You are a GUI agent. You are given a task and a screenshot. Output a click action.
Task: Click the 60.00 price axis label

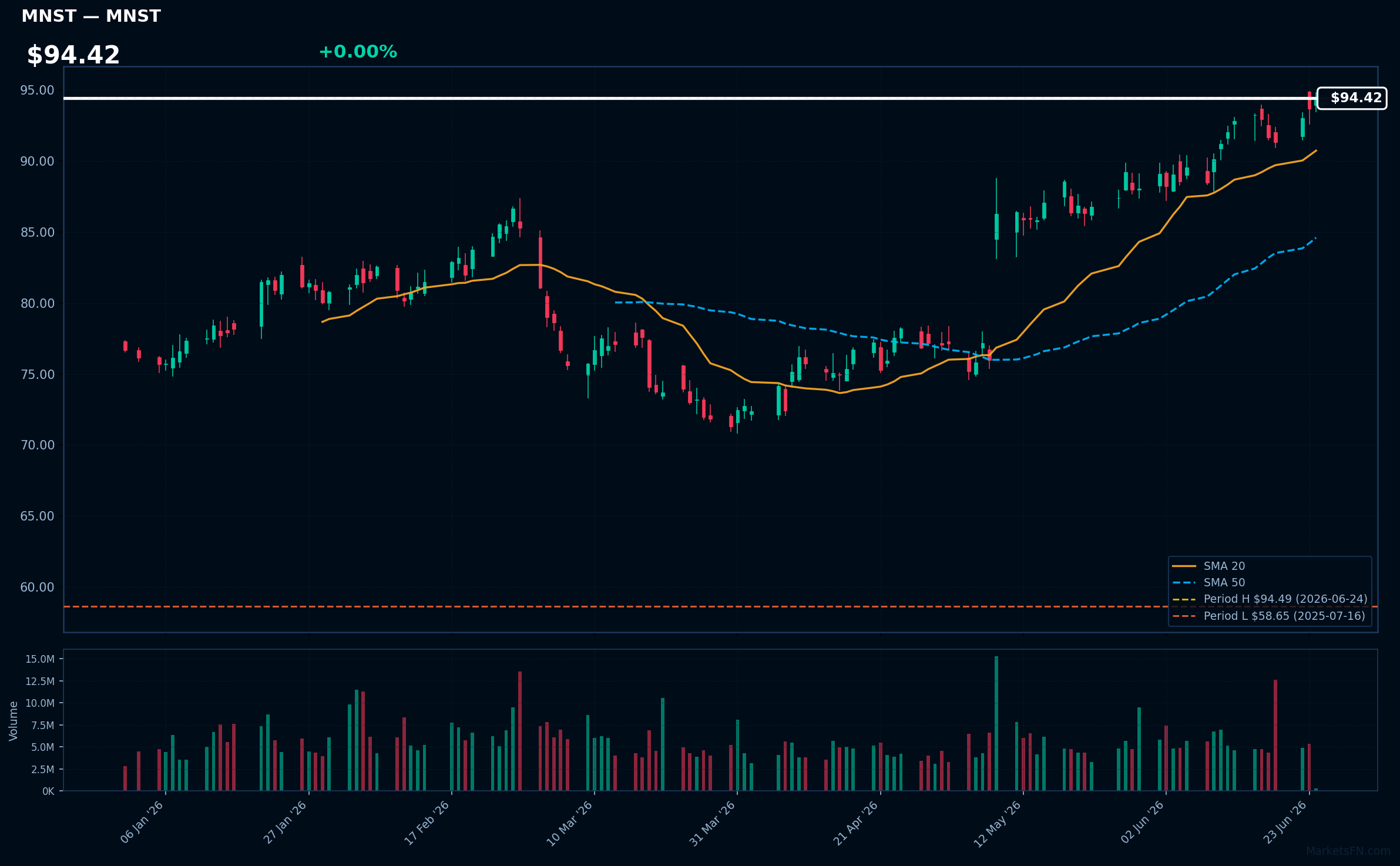point(37,587)
